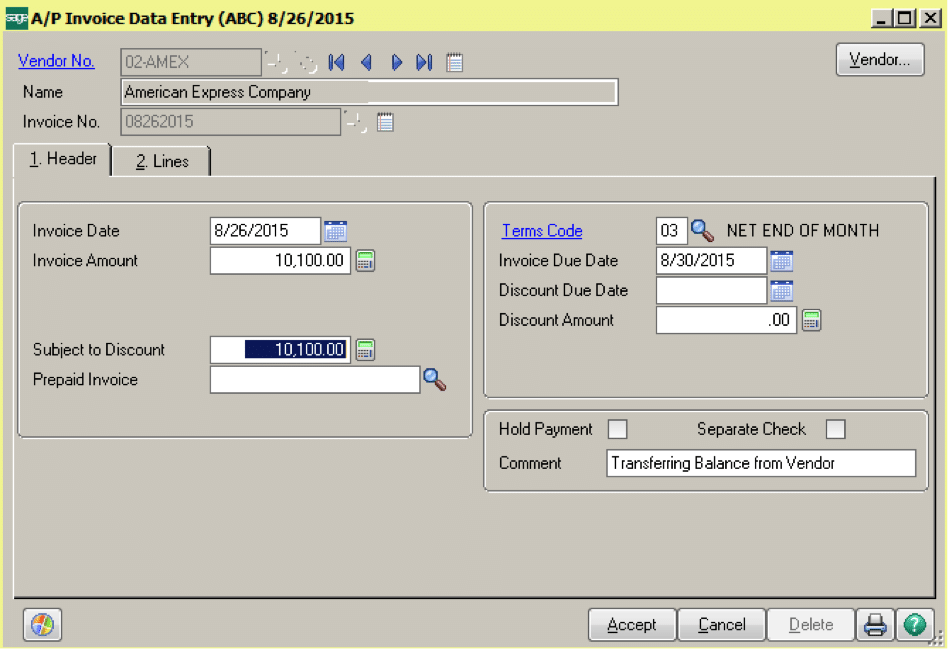The image size is (948, 649).
Task: Click the Vendor No. link
Action: [57, 61]
